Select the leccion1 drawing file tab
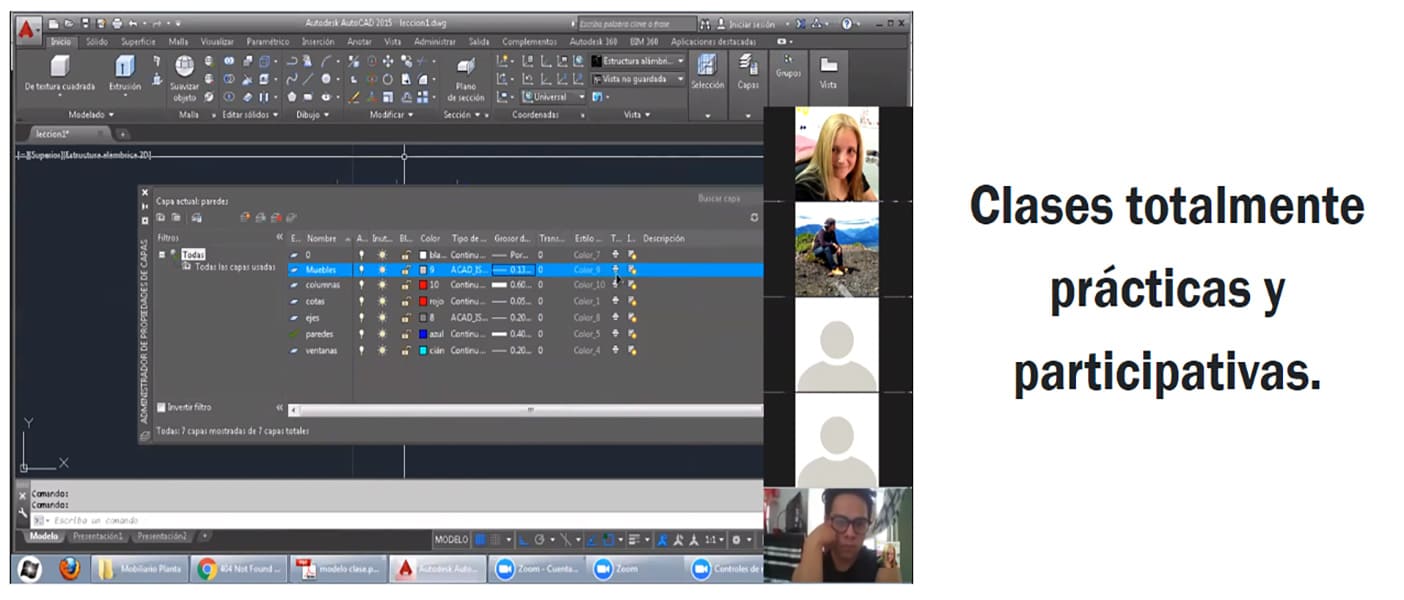 point(68,133)
